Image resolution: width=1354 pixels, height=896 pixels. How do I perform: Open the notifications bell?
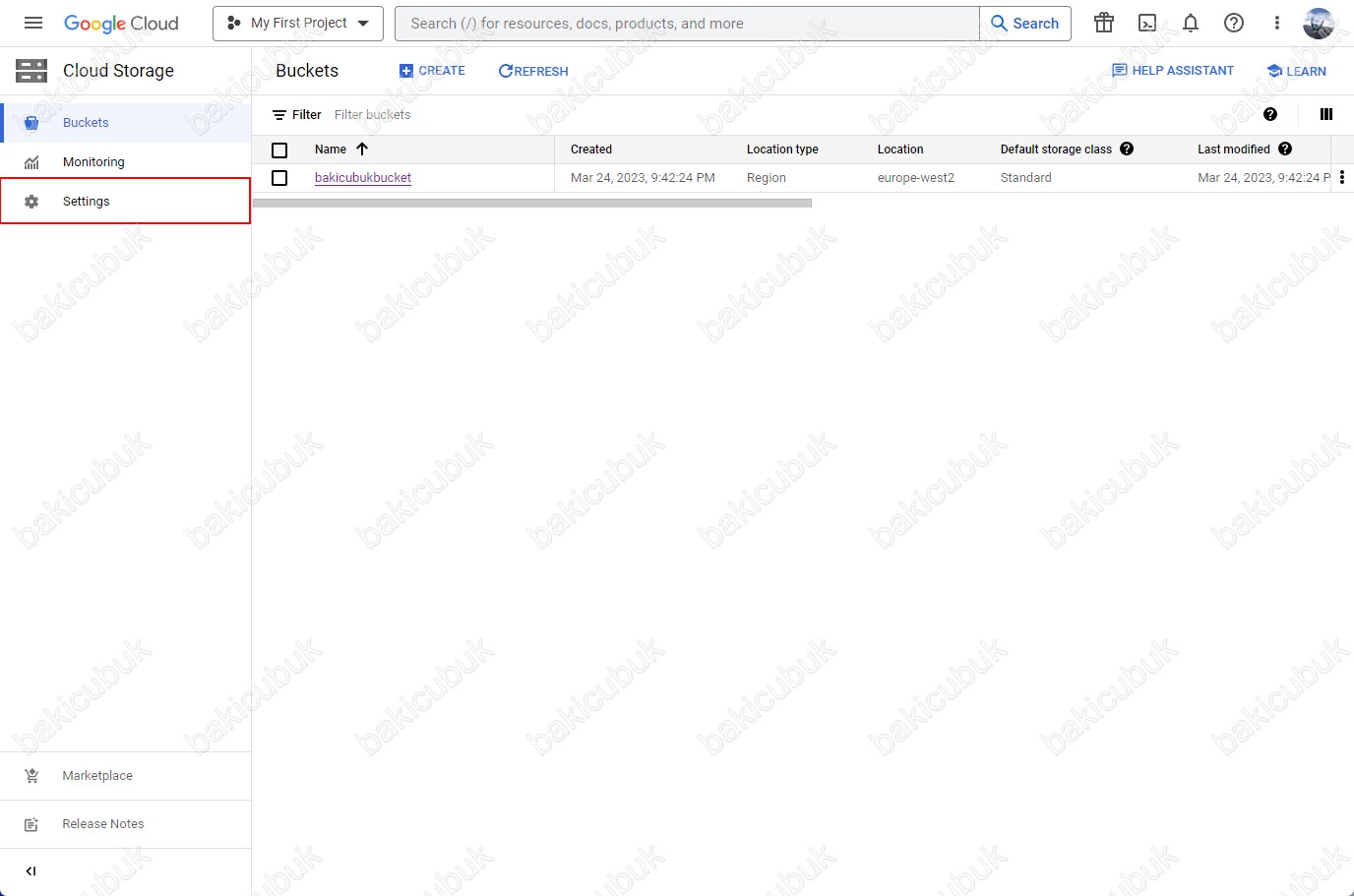click(1191, 23)
